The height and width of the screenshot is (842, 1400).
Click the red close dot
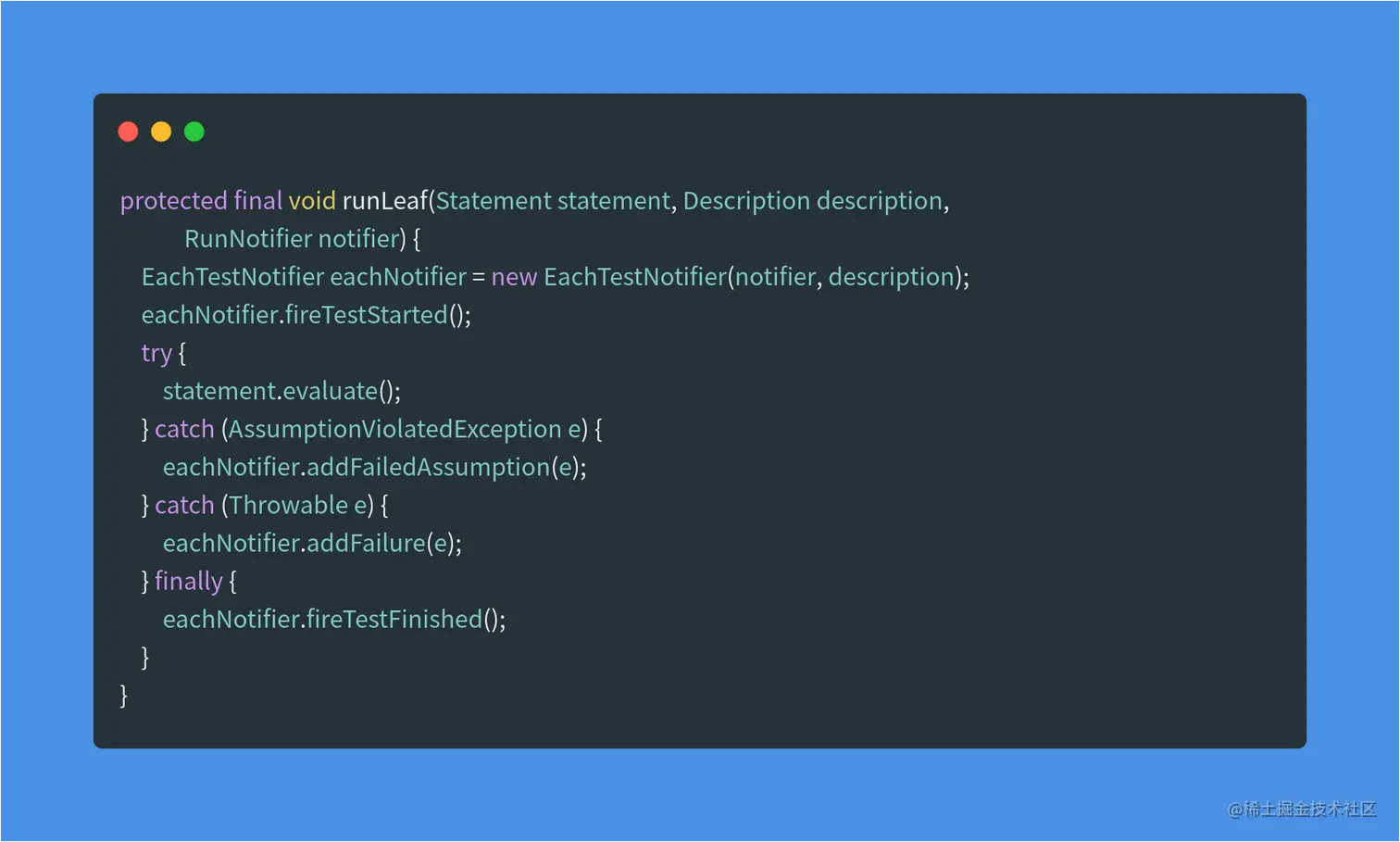pos(128,132)
